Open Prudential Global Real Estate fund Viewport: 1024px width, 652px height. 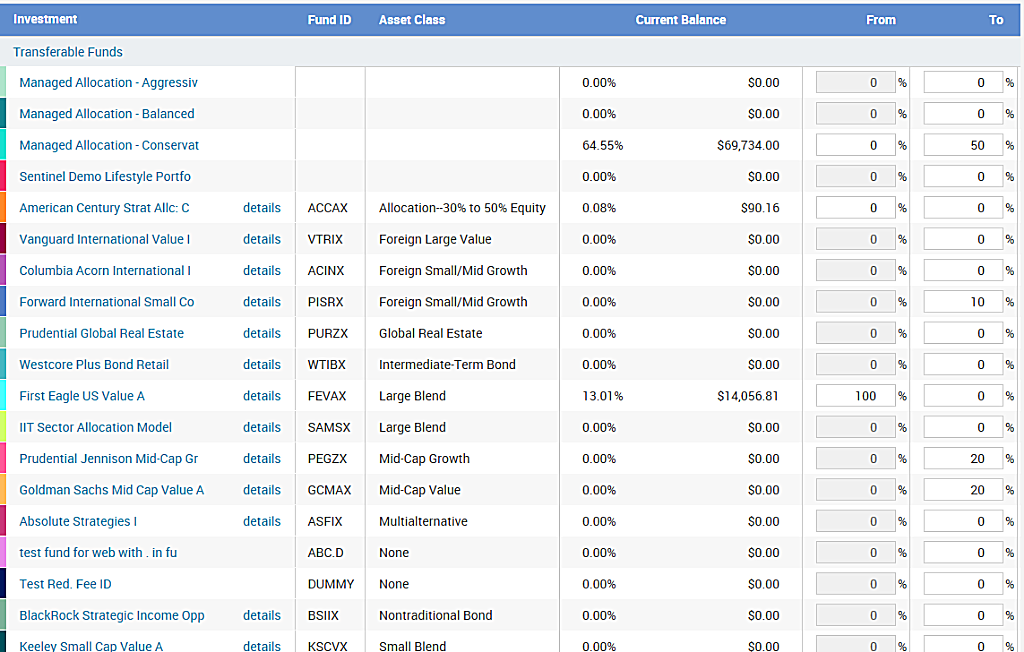pyautogui.click(x=102, y=333)
